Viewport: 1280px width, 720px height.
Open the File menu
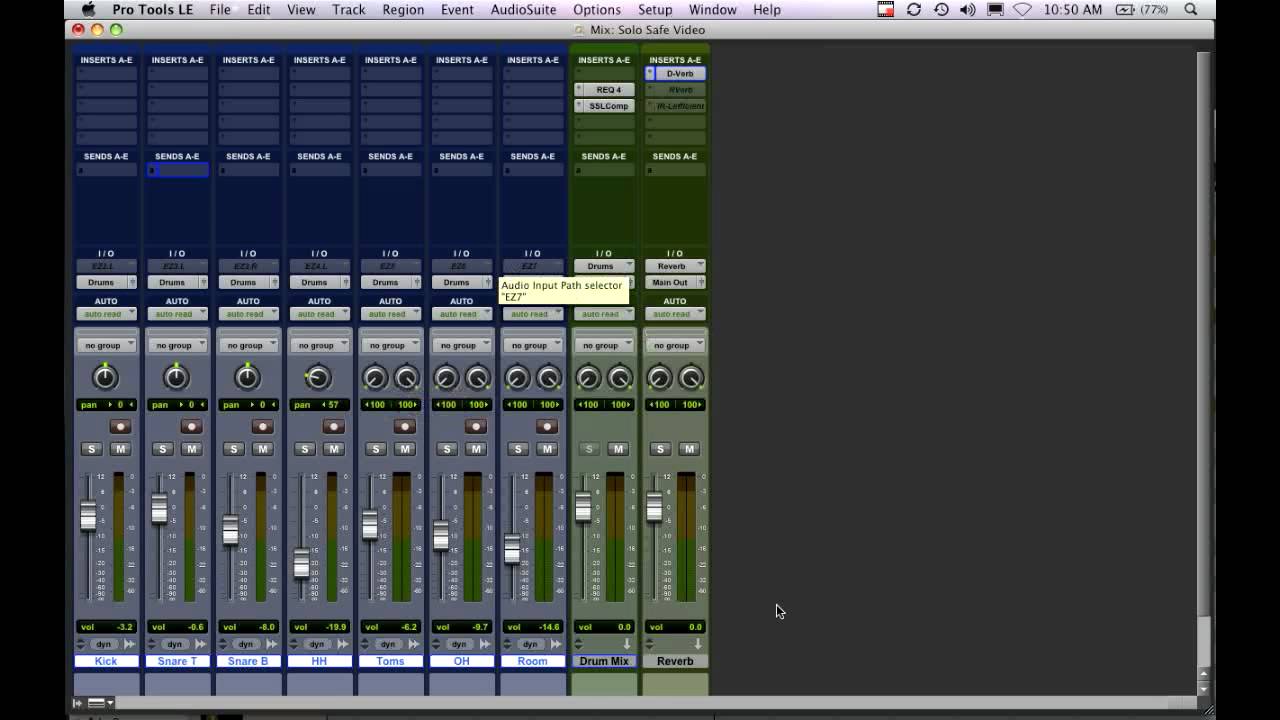(220, 9)
